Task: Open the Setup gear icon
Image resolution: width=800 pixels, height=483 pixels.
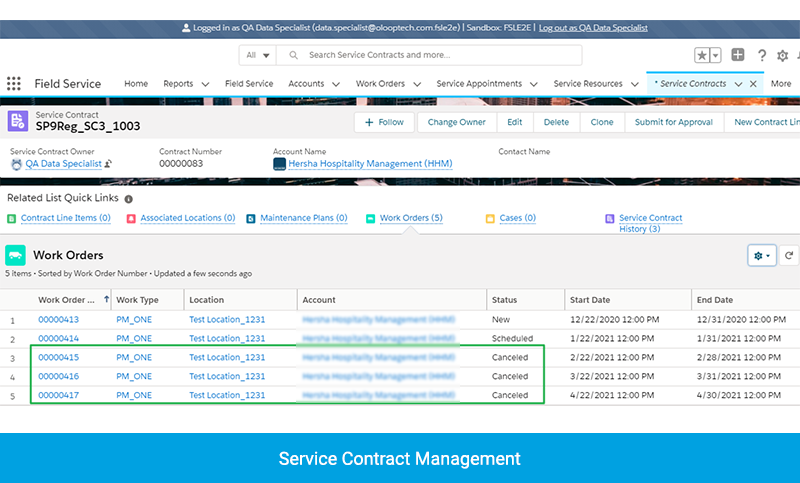Action: click(782, 56)
